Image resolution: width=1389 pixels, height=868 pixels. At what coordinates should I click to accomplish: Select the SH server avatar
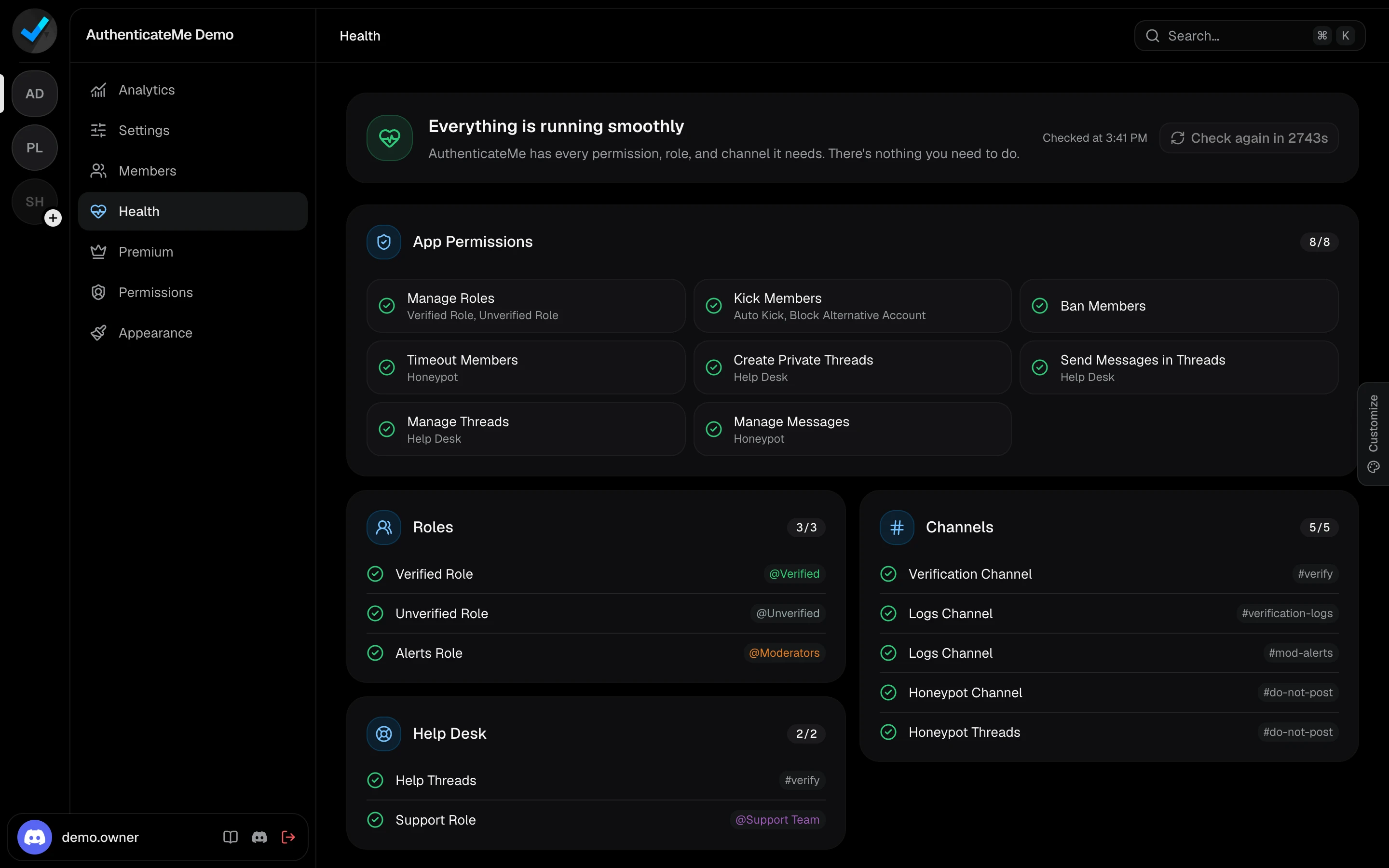pyautogui.click(x=34, y=202)
